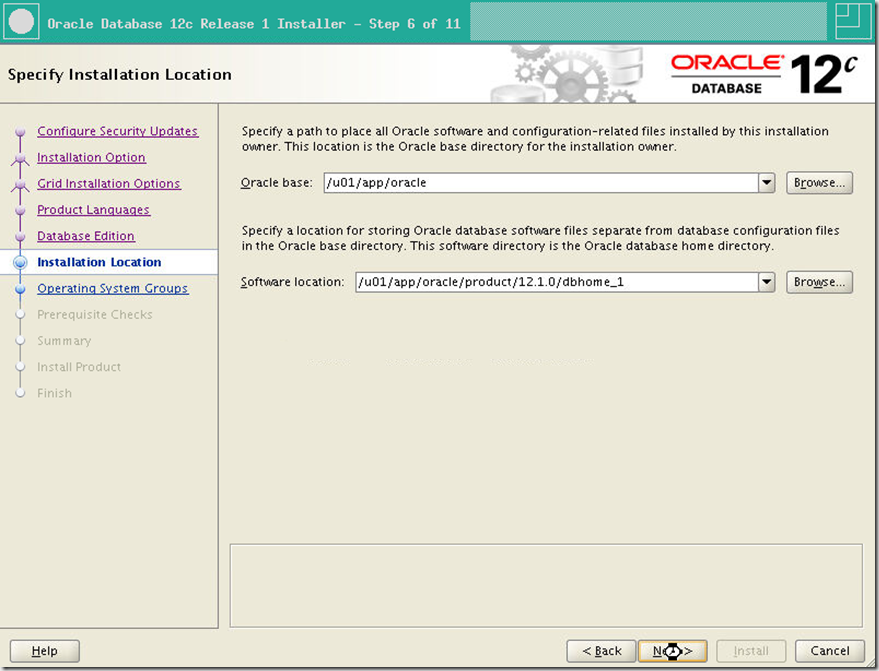Viewport: 879px width, 671px height.
Task: Click the Oracle base path field
Action: click(x=541, y=183)
